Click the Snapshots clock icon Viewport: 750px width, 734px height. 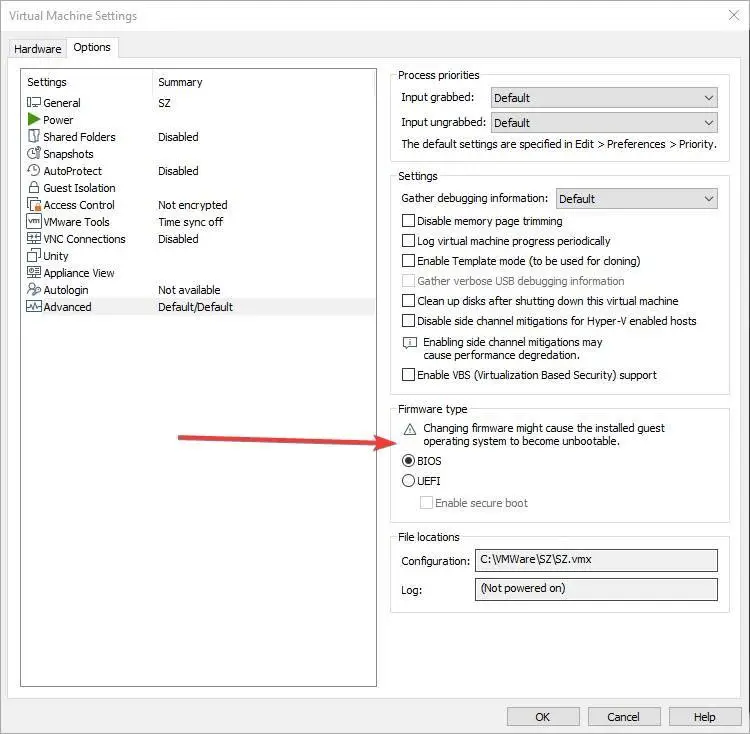33,153
